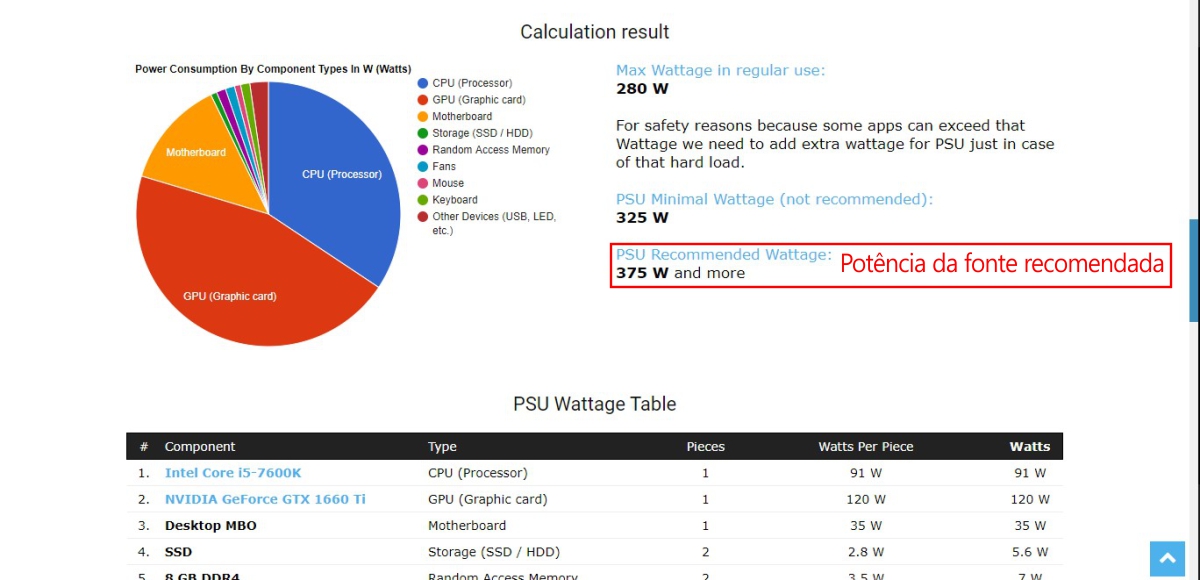Click the Watts Per Piece column header

coord(865,446)
